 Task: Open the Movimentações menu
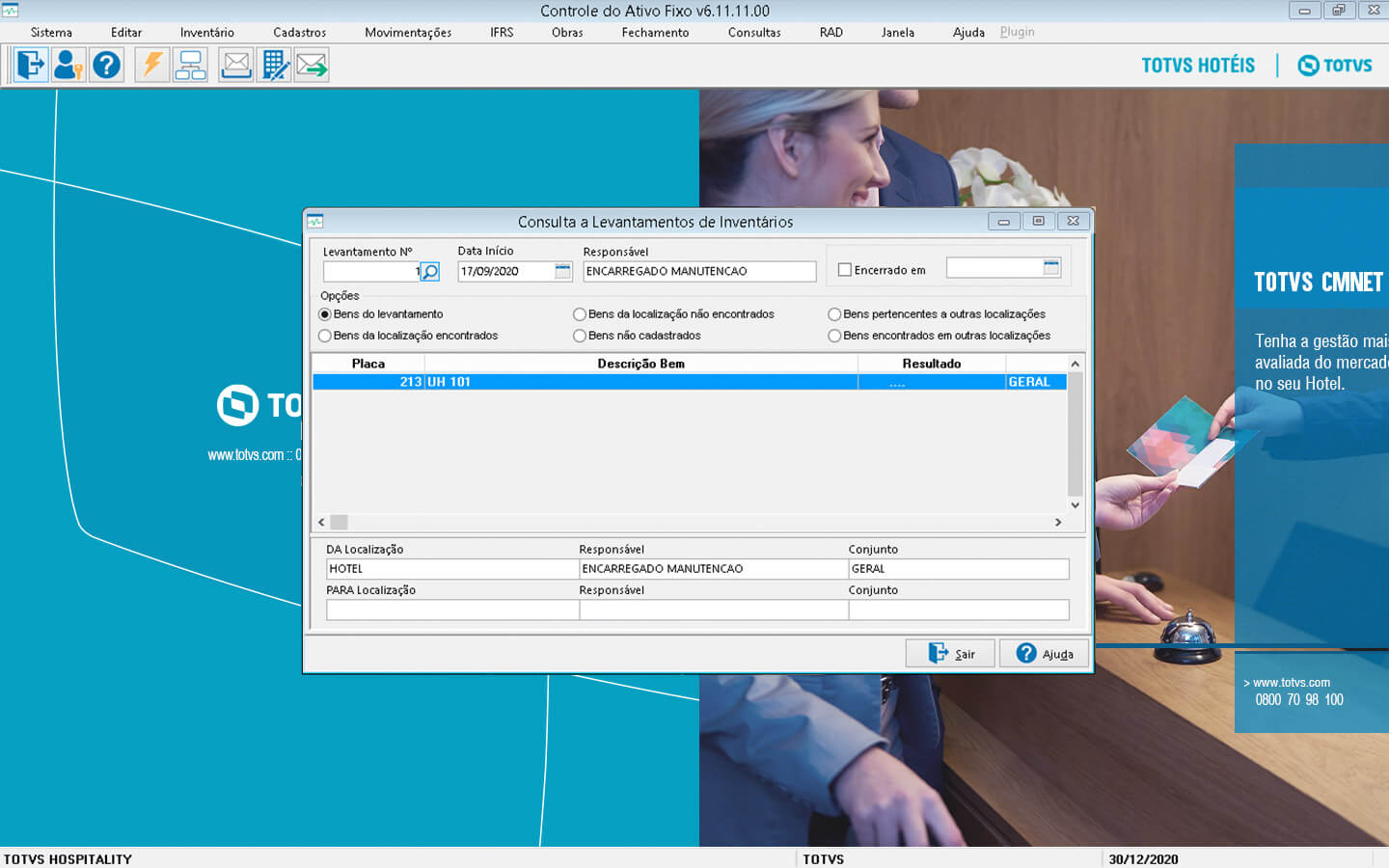407,33
